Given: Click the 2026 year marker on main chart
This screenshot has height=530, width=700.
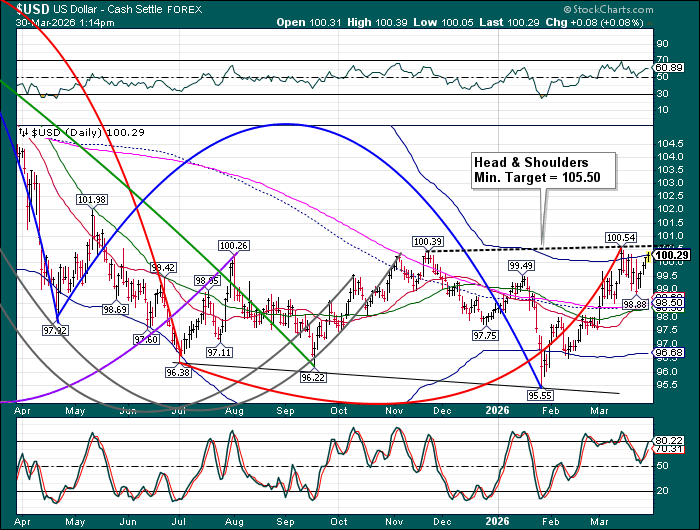Looking at the screenshot, I should pos(497,408).
